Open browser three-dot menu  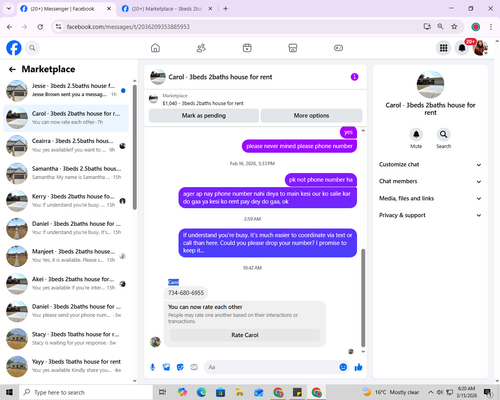[491, 27]
